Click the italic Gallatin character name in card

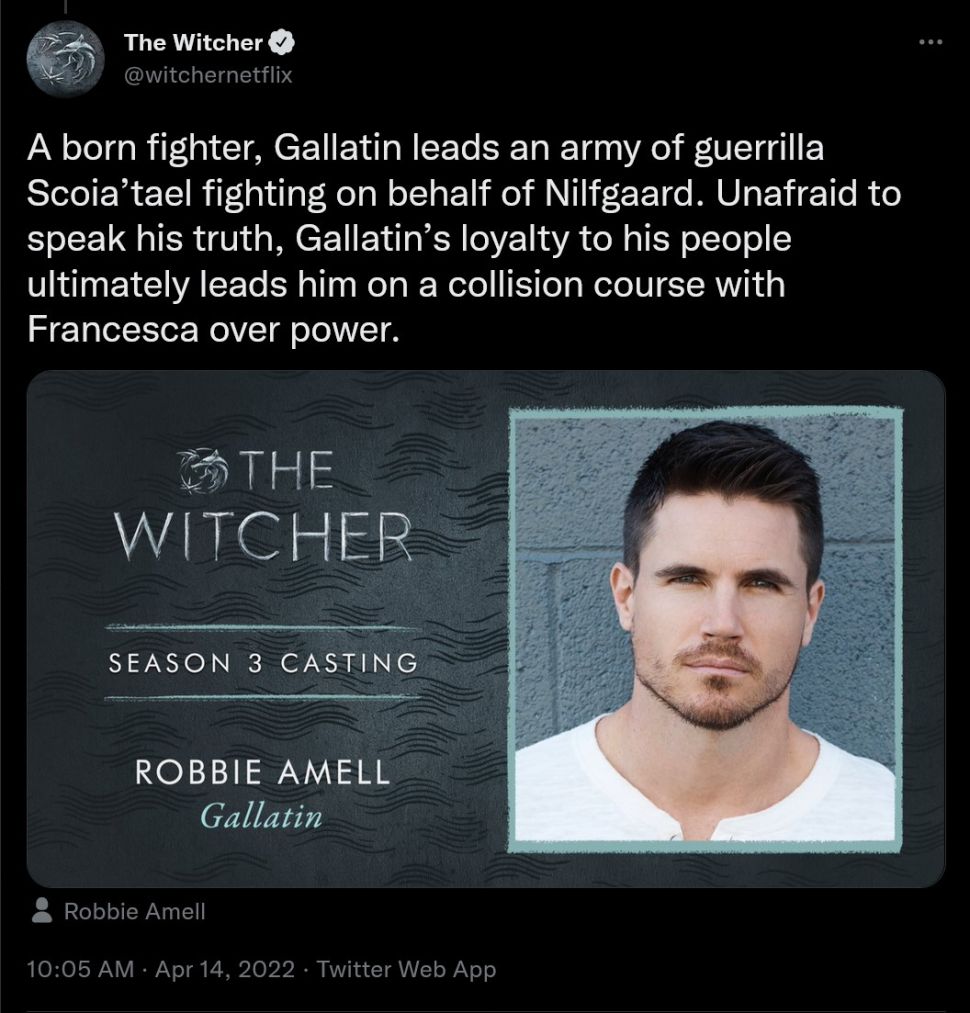pyautogui.click(x=261, y=815)
